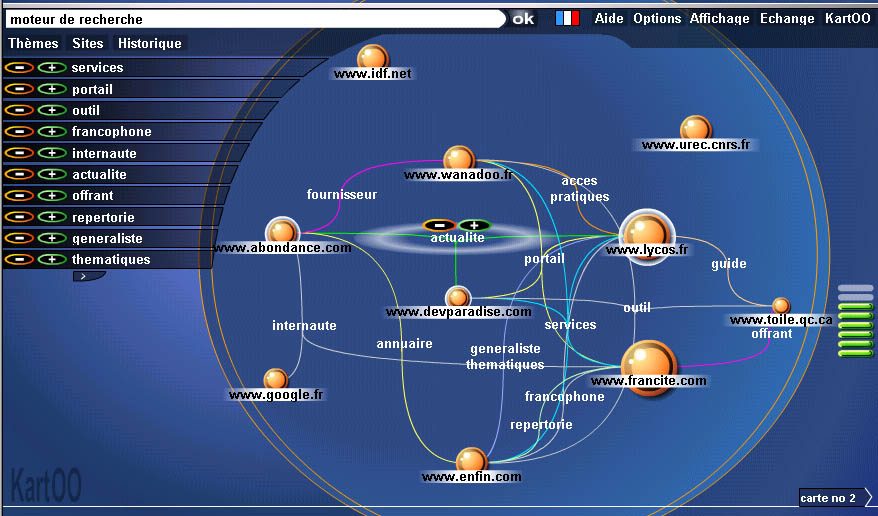Switch to the Historique tab

click(x=150, y=43)
